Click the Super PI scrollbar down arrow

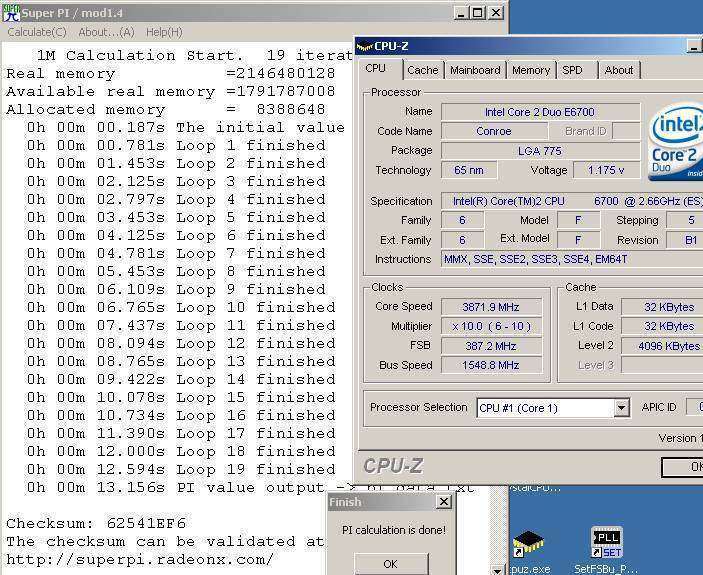[497, 570]
